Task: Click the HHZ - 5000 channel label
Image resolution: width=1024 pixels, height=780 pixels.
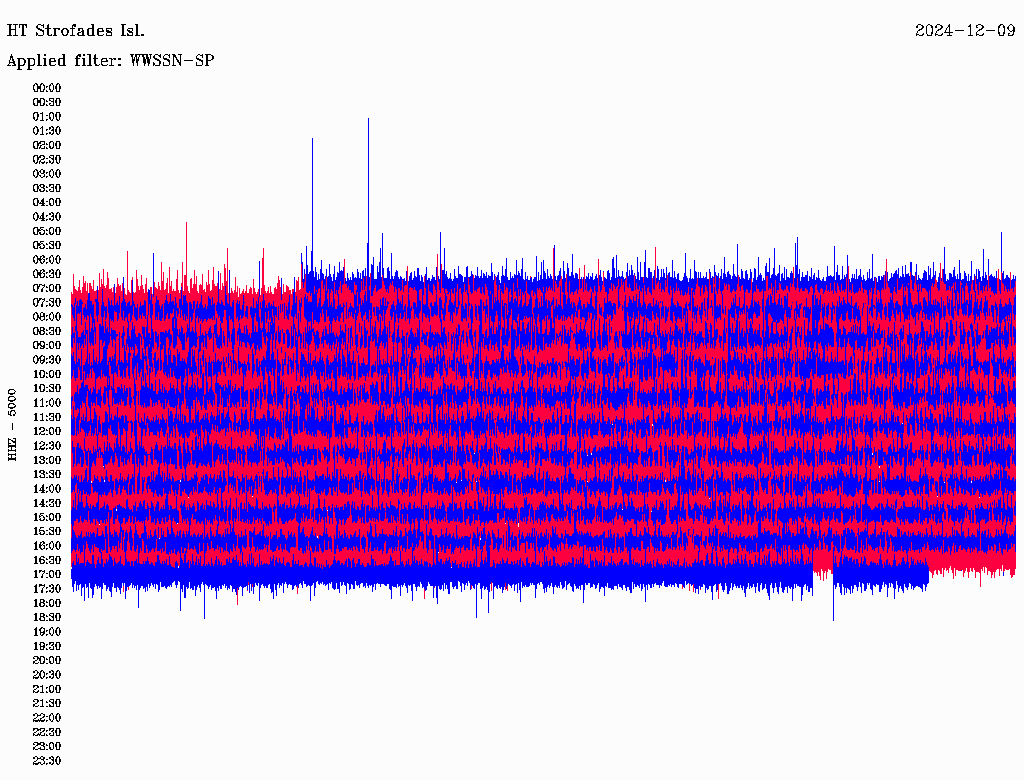Action: coord(12,425)
